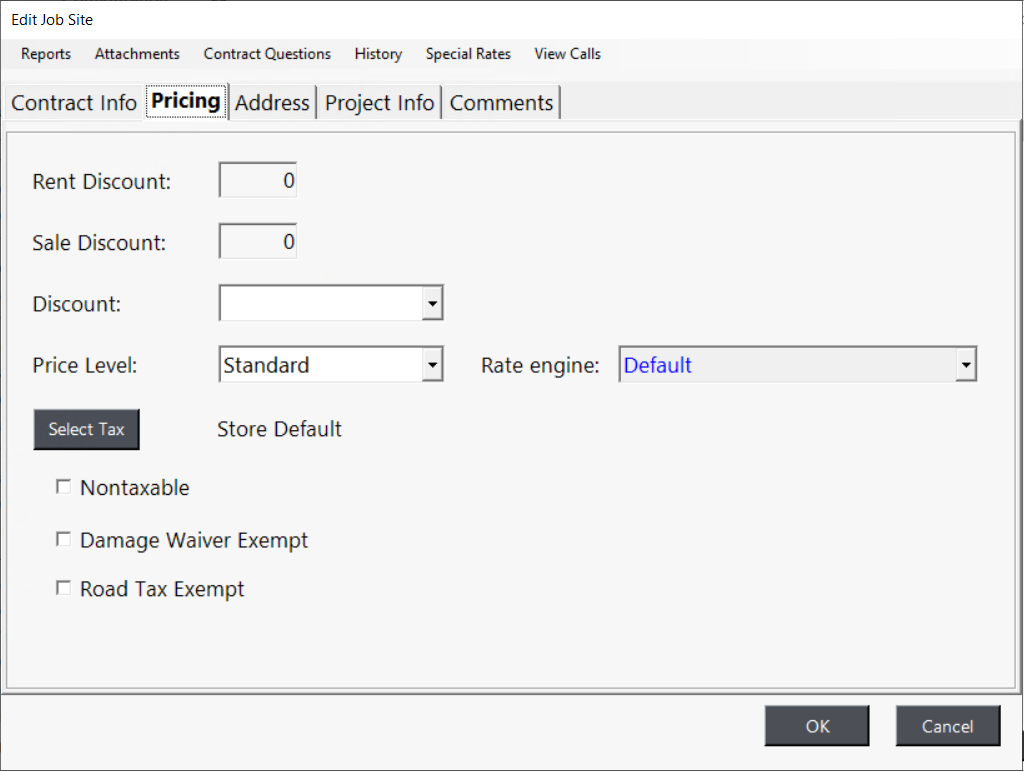Open Contract Questions menu item
Viewport: 1024px width, 772px height.
pyautogui.click(x=267, y=54)
